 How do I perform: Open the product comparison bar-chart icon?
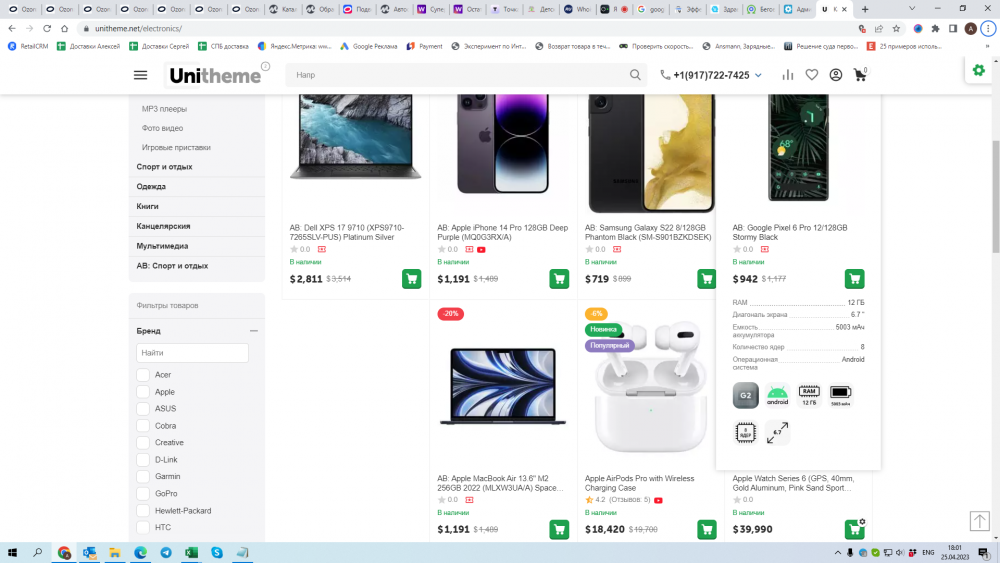pos(788,75)
